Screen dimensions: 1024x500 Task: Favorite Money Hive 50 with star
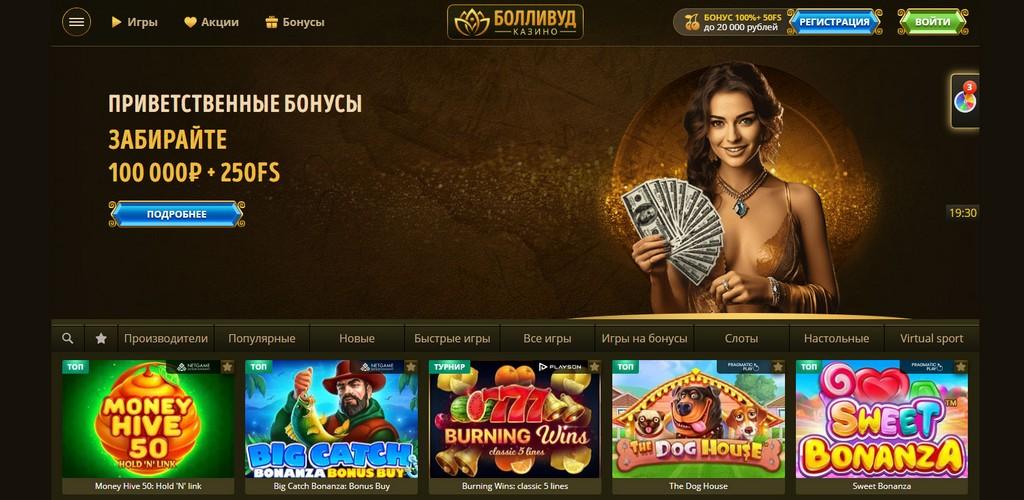click(x=227, y=367)
